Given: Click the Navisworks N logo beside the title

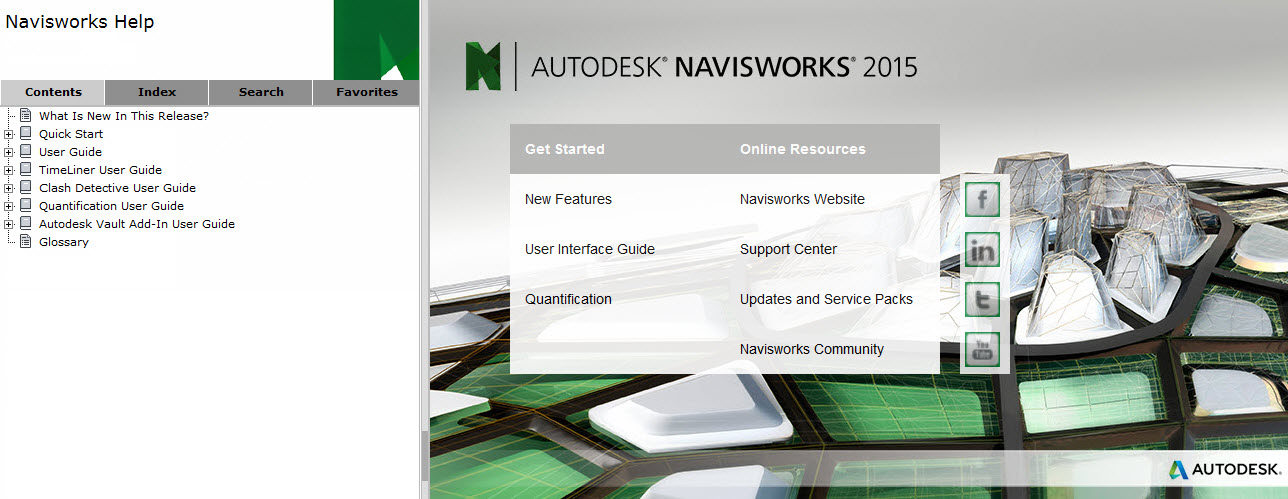Looking at the screenshot, I should pyautogui.click(x=483, y=66).
